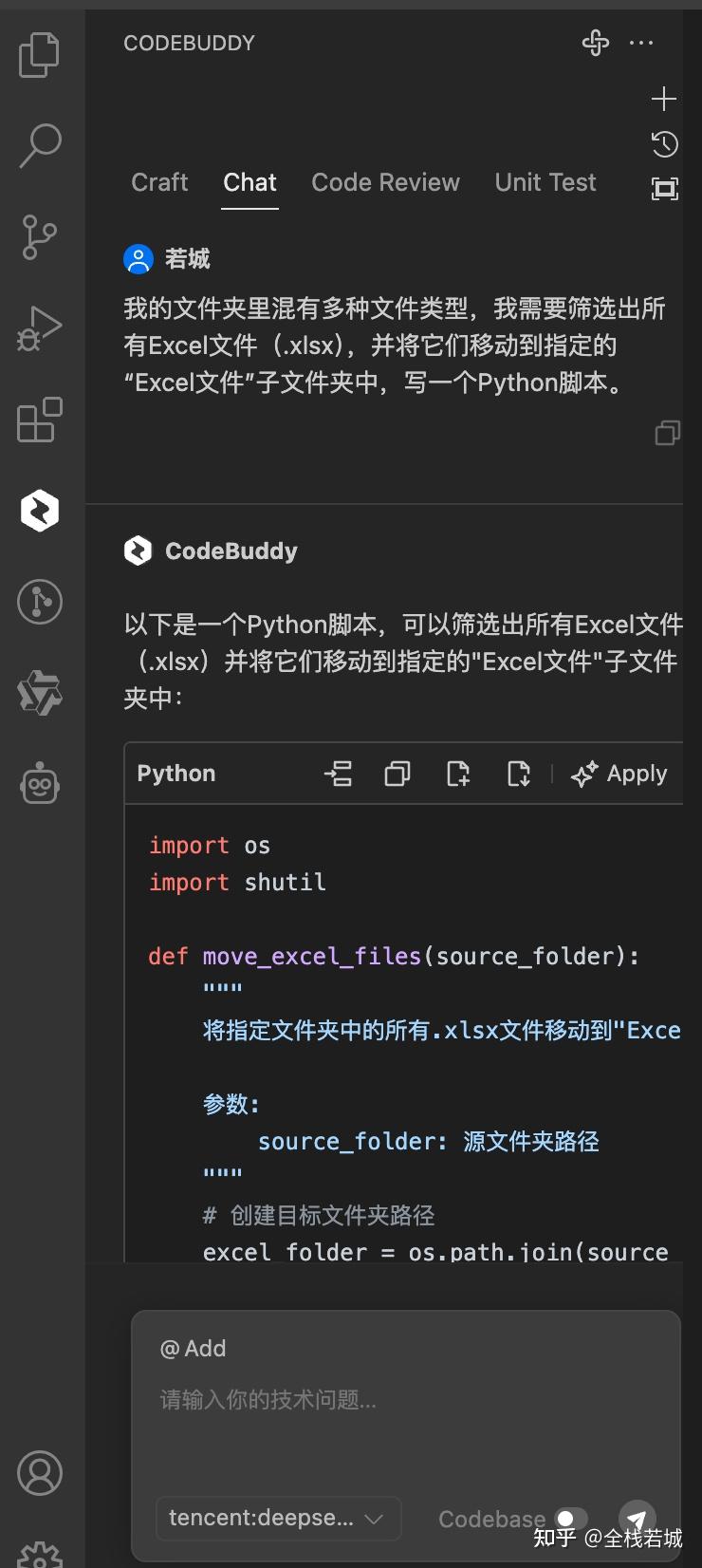
Task: Open the tencent:deepseek model dropdown
Action: pyautogui.click(x=277, y=1517)
